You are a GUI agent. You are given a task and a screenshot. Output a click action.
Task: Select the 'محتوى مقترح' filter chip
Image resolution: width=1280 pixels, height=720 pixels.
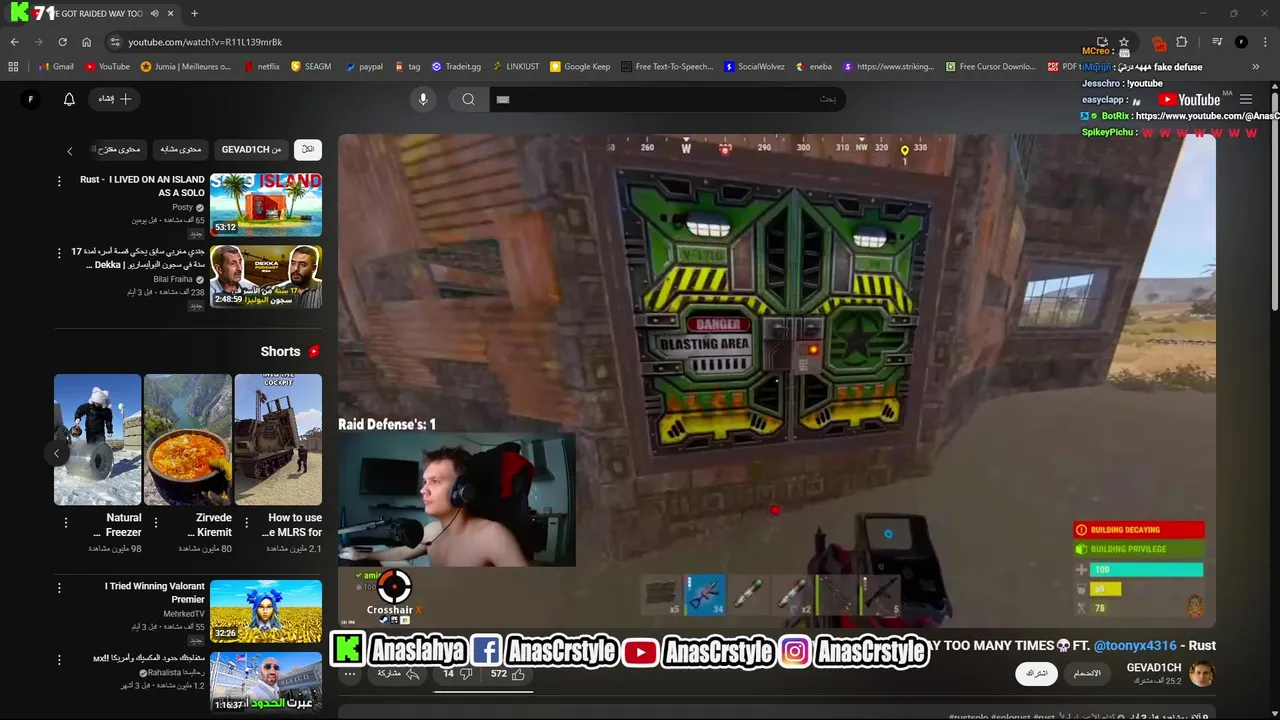click(118, 149)
